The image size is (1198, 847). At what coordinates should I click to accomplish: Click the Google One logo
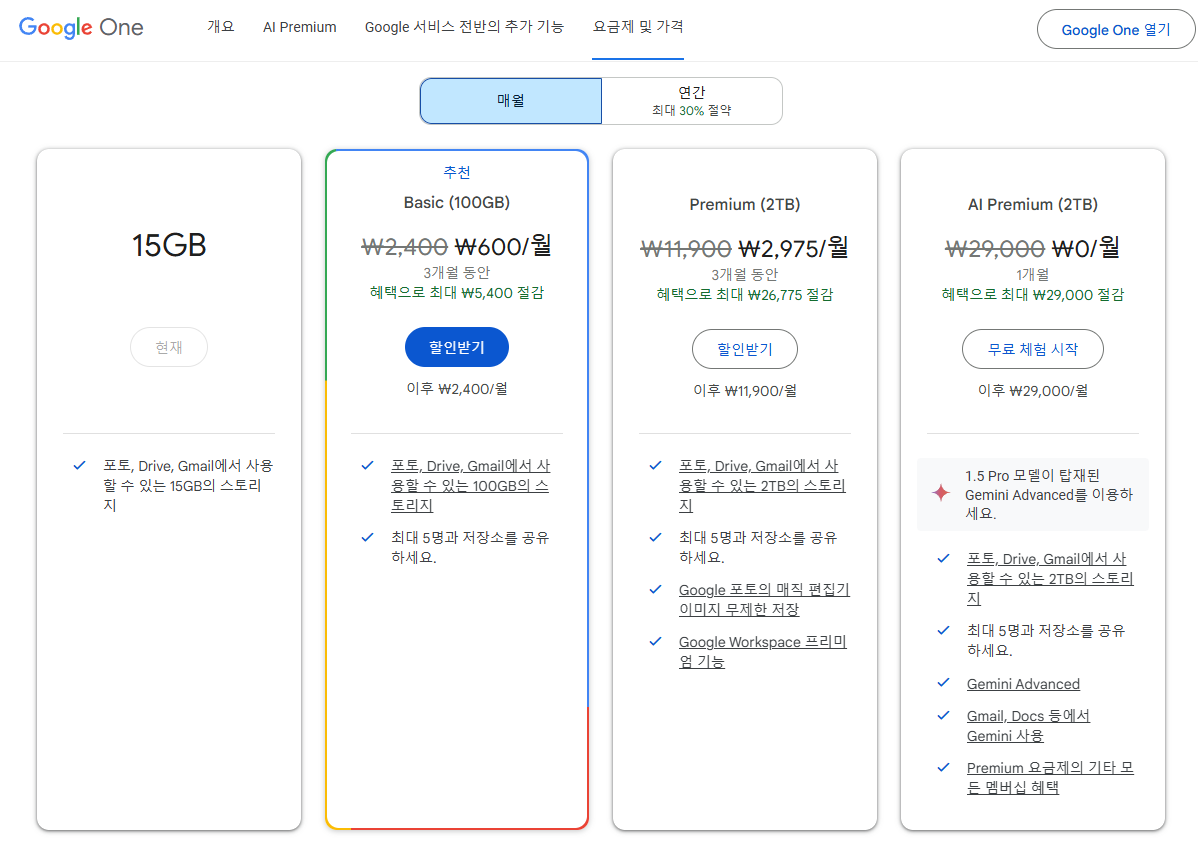[x=80, y=28]
